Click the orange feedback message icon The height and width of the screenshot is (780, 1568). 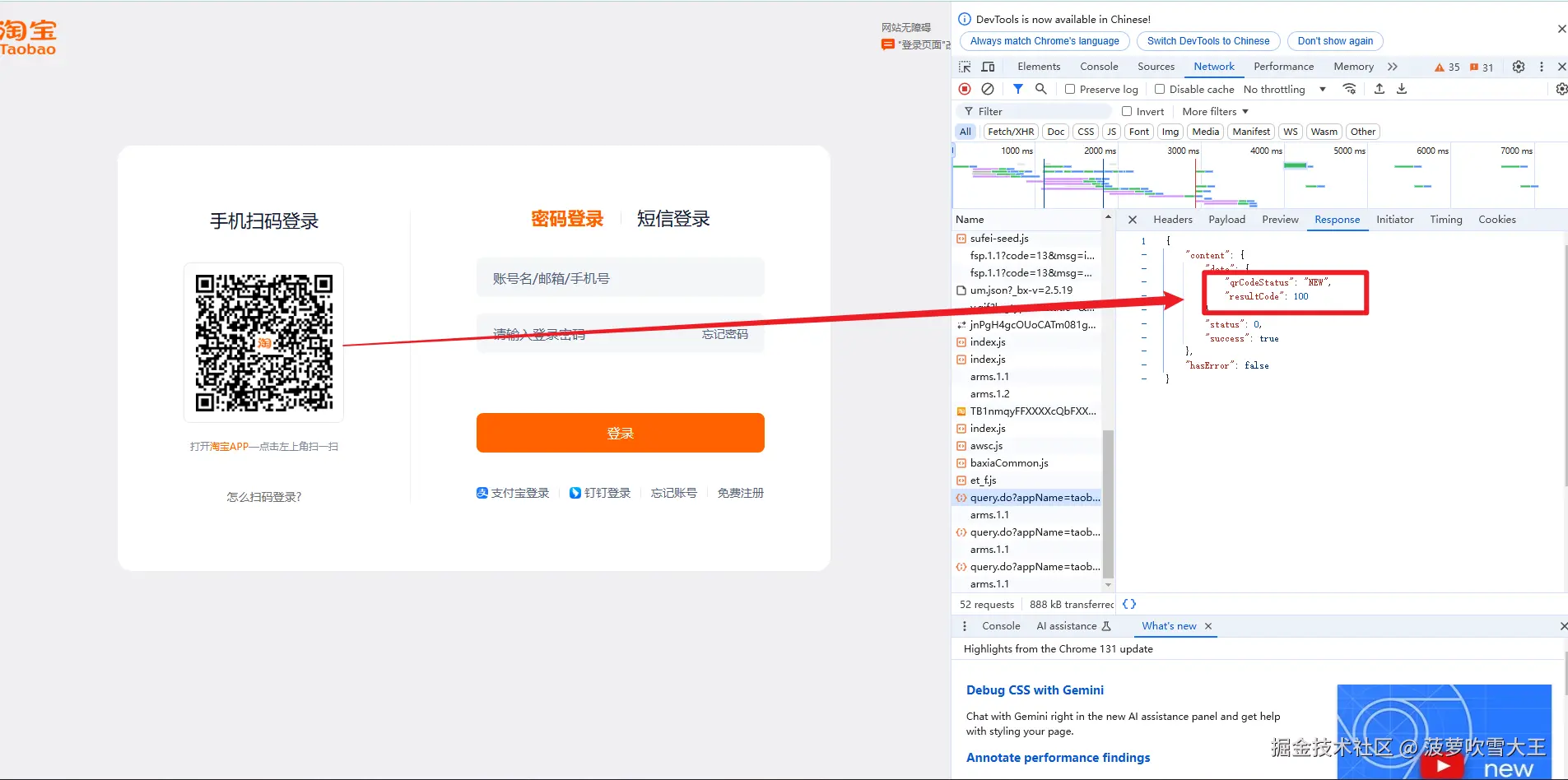(x=887, y=44)
